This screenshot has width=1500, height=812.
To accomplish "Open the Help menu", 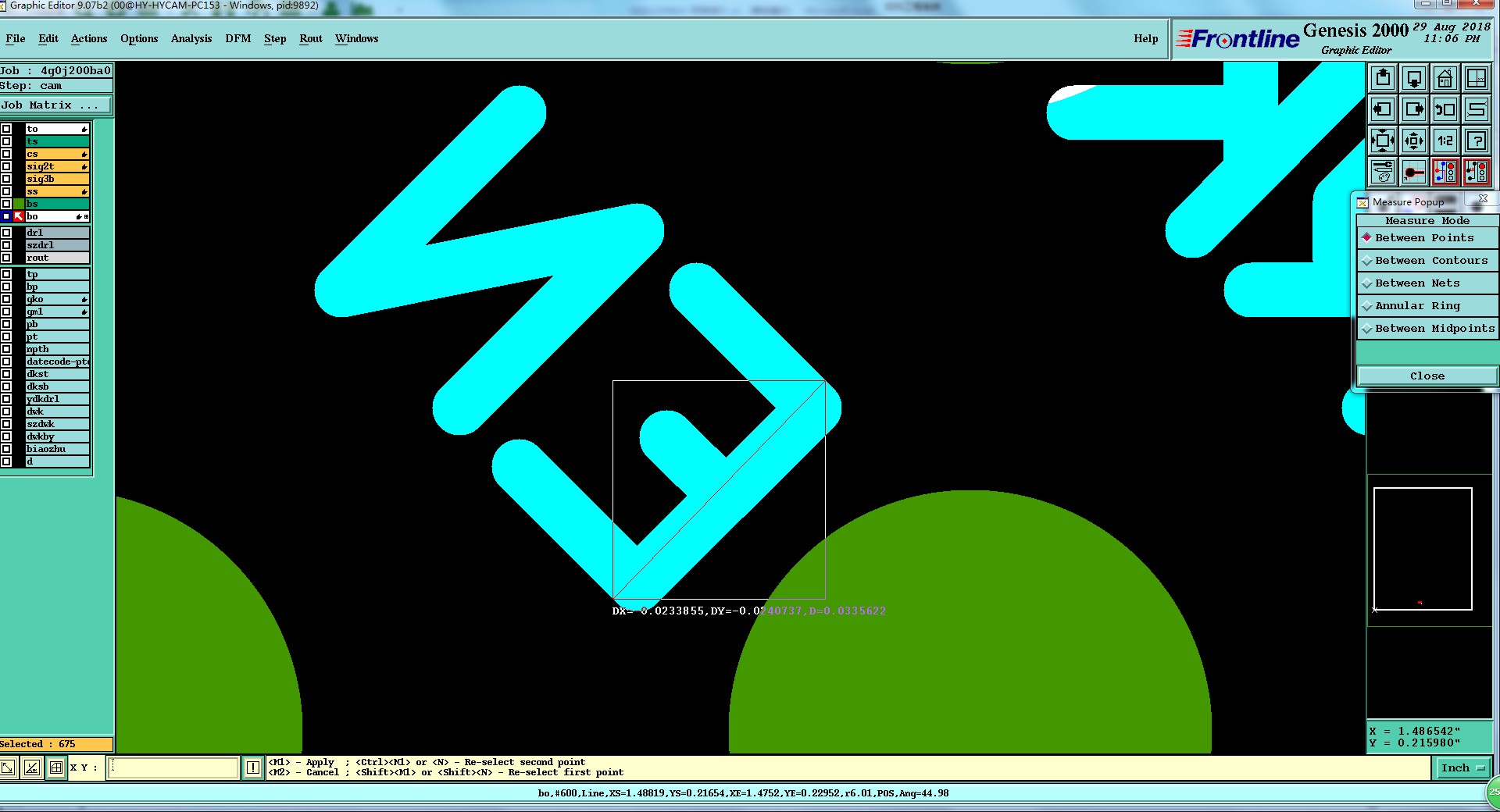I will [1146, 38].
